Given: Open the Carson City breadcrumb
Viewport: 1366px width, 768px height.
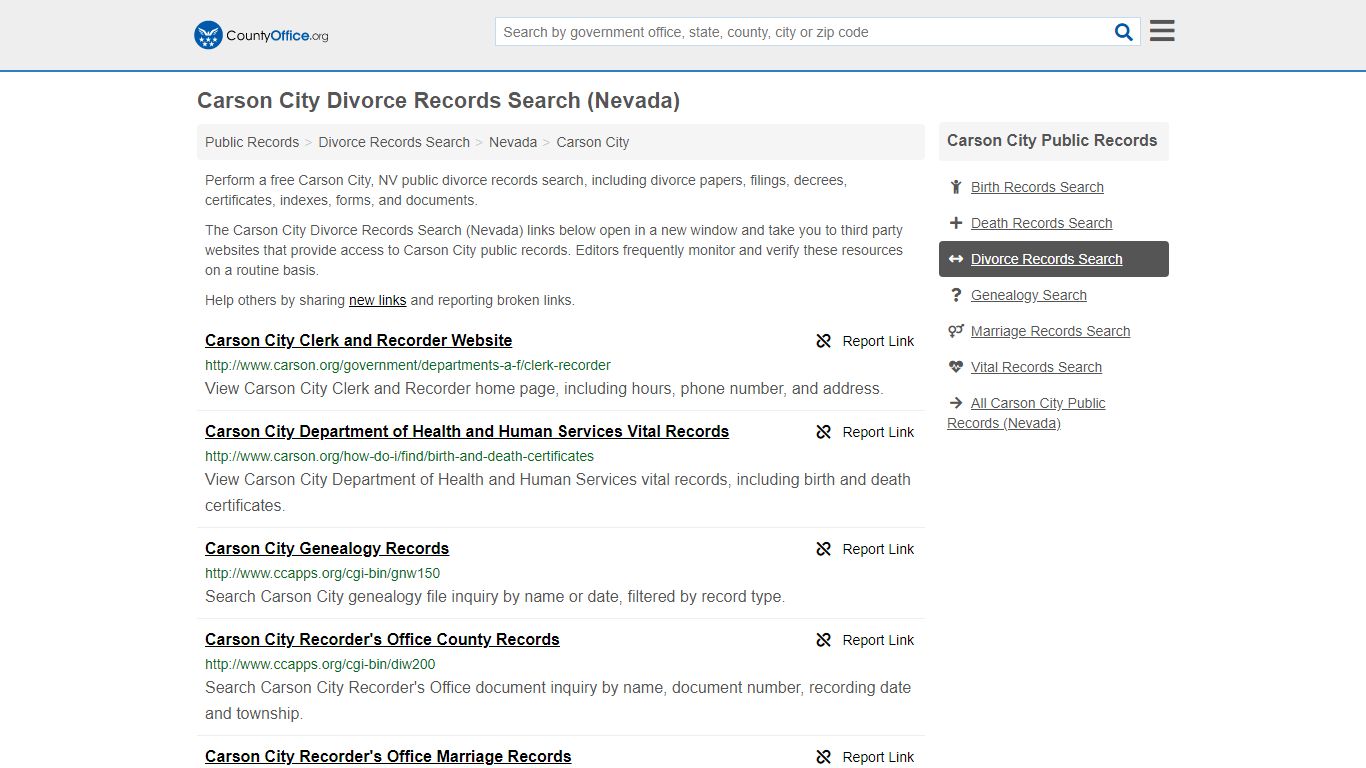Looking at the screenshot, I should (593, 142).
